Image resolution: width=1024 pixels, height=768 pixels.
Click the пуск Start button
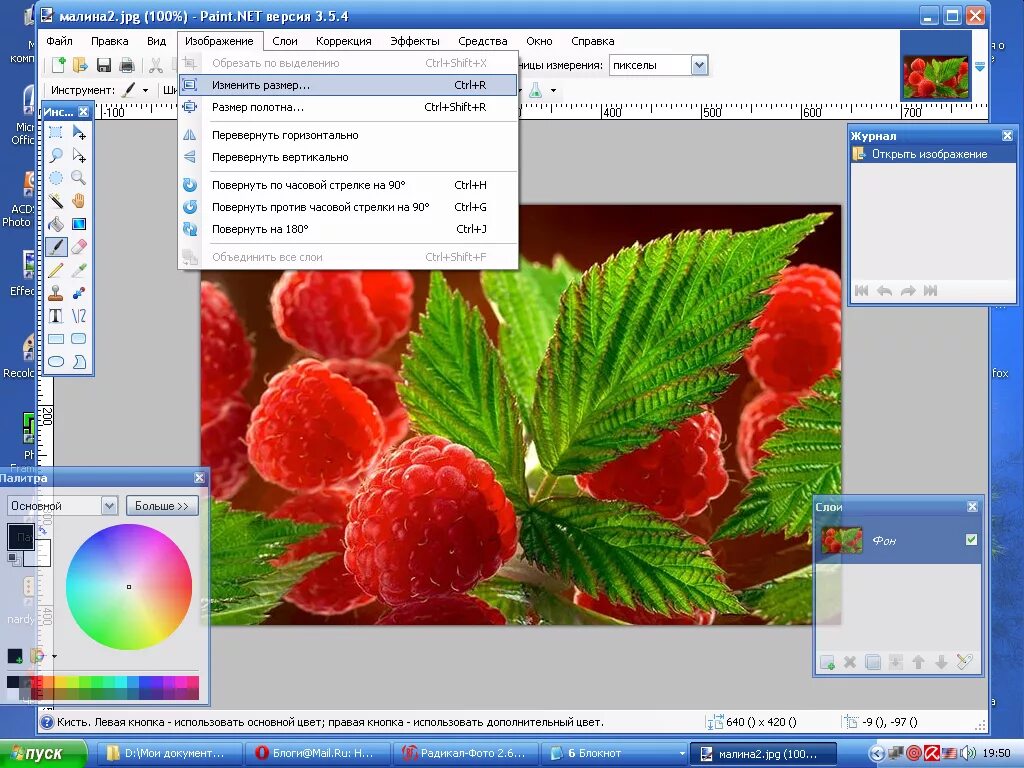click(43, 754)
